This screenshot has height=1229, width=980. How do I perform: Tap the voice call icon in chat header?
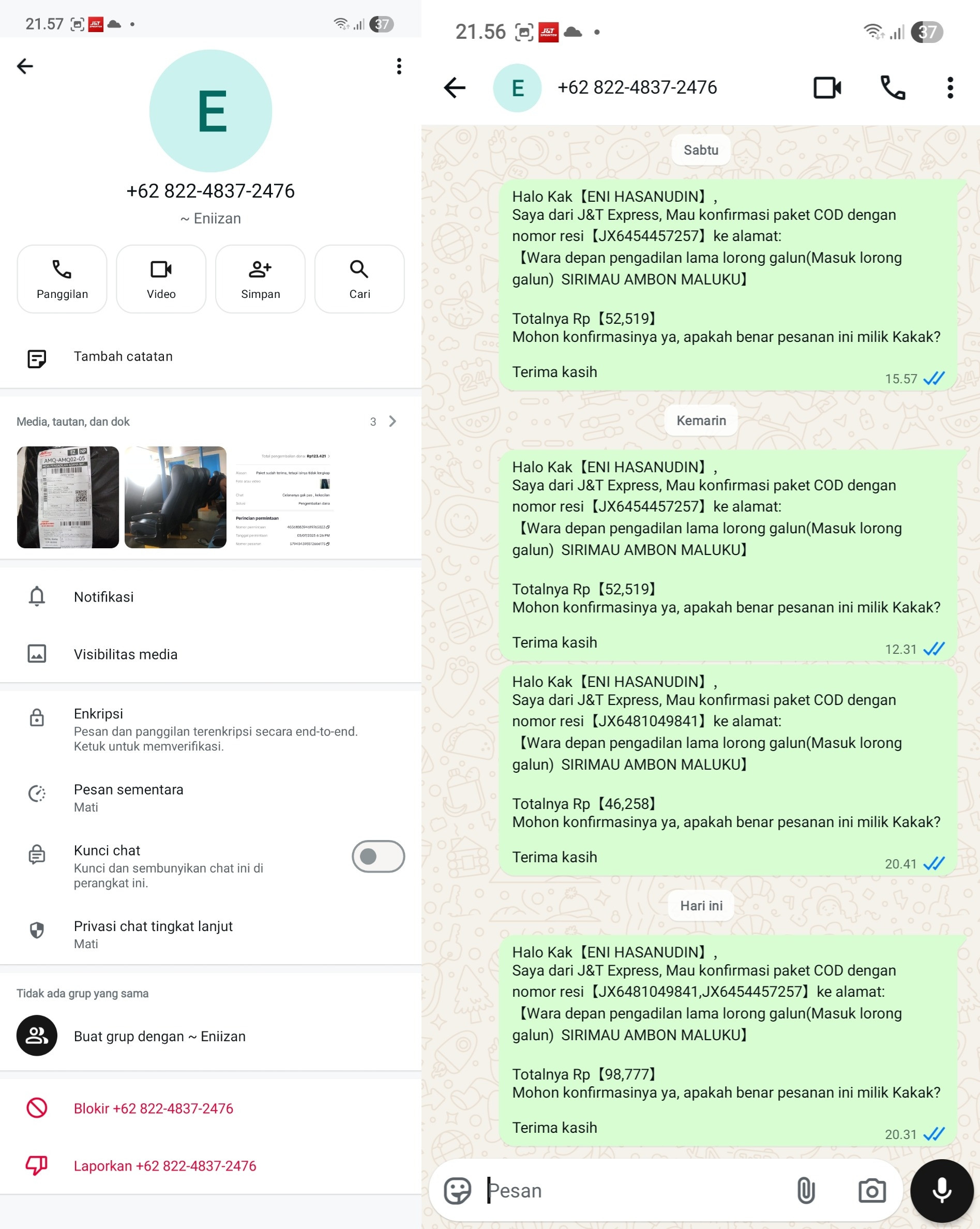click(x=892, y=88)
